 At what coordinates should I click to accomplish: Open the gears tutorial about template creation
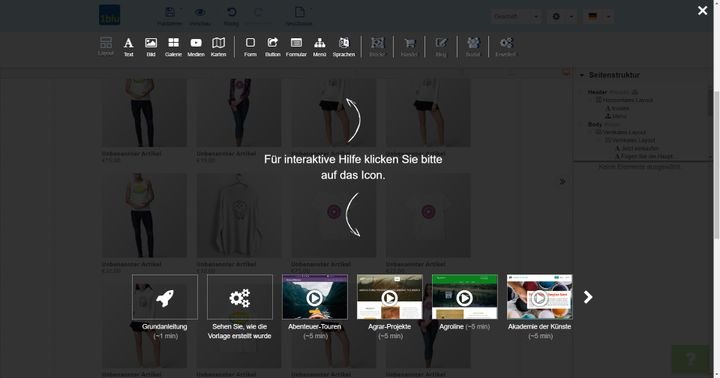pyautogui.click(x=240, y=297)
